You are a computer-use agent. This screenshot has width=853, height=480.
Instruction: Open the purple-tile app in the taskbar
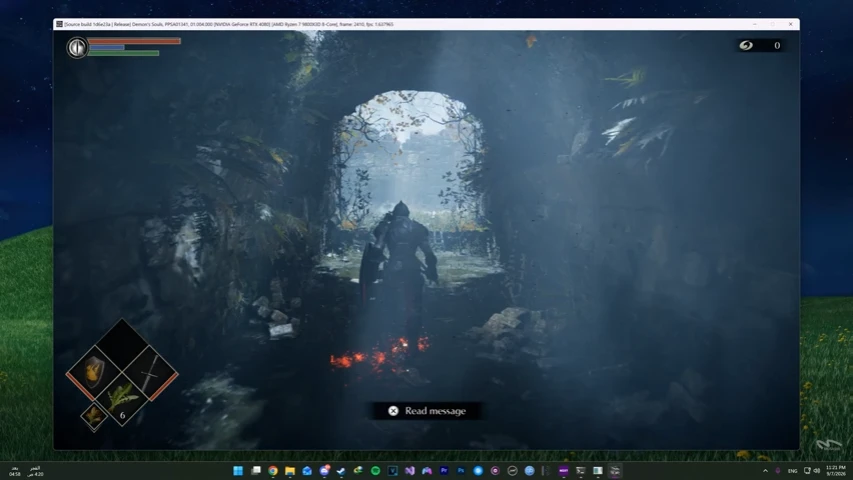click(564, 471)
